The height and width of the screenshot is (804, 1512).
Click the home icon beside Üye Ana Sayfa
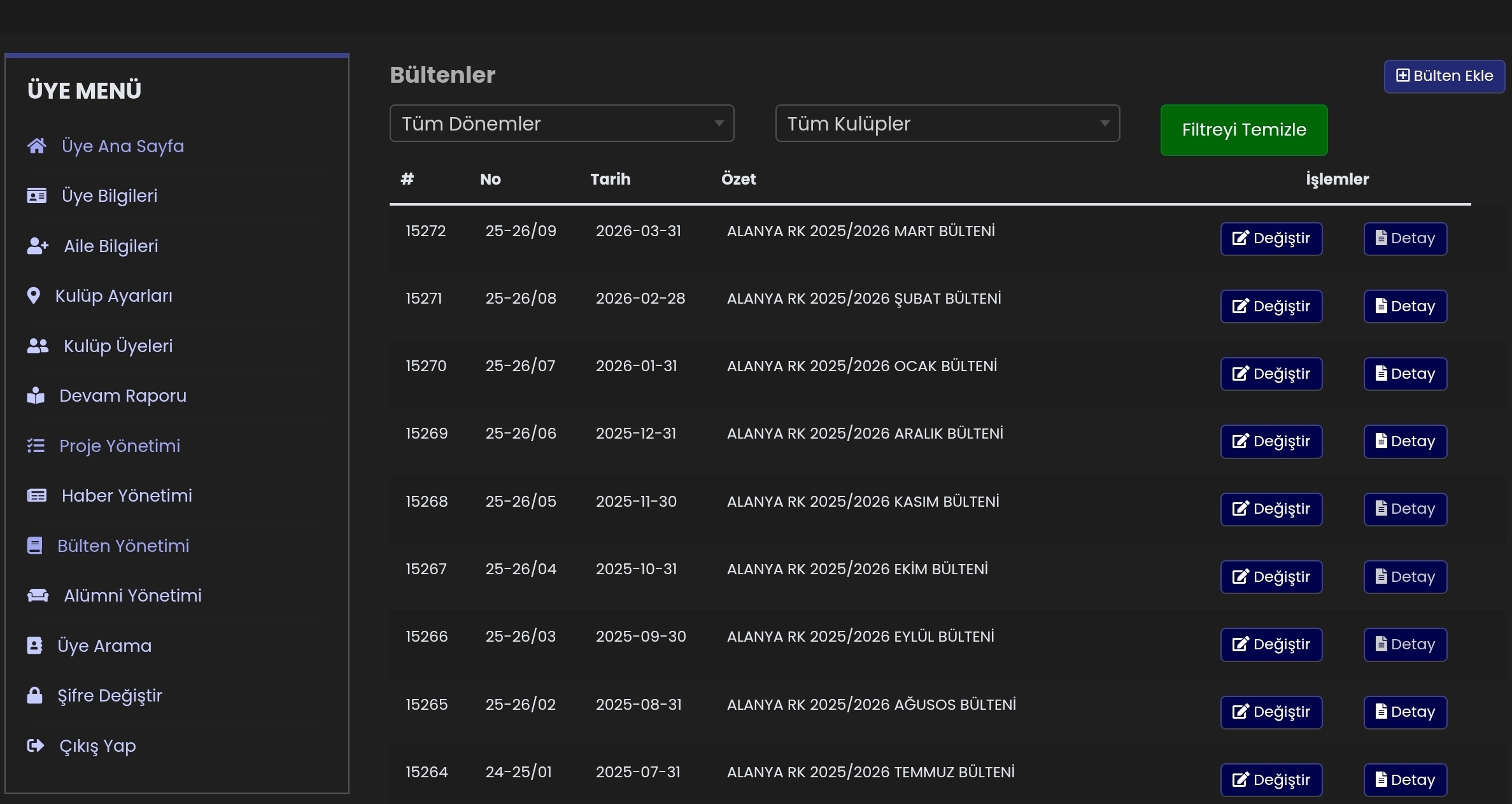click(37, 146)
